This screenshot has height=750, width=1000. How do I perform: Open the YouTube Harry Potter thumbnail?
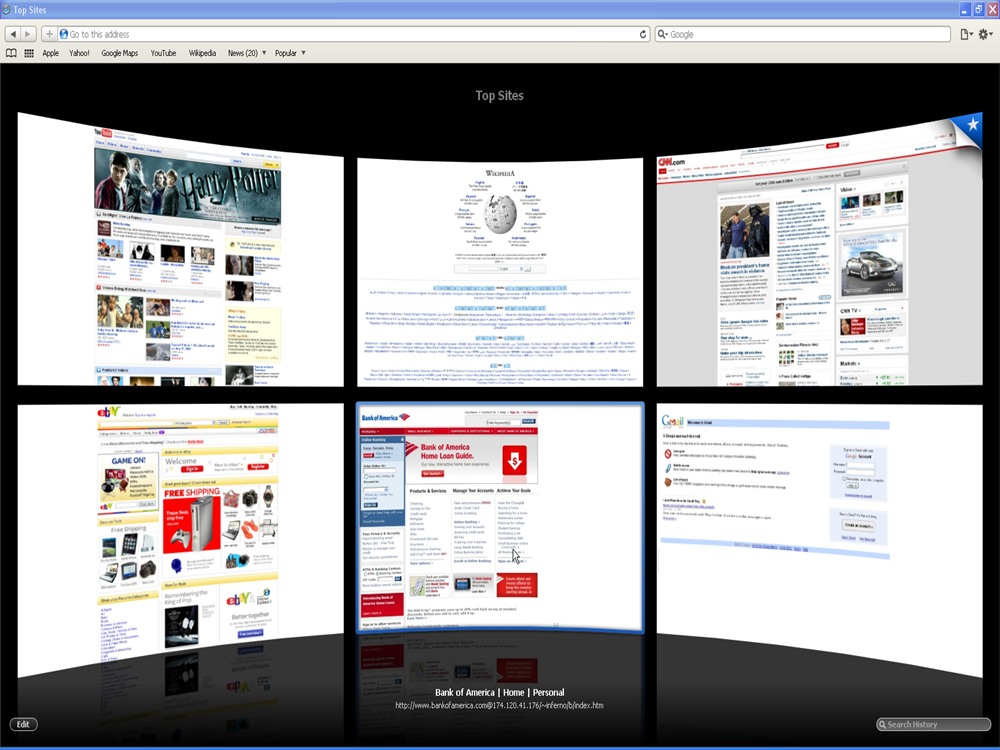coord(180,249)
